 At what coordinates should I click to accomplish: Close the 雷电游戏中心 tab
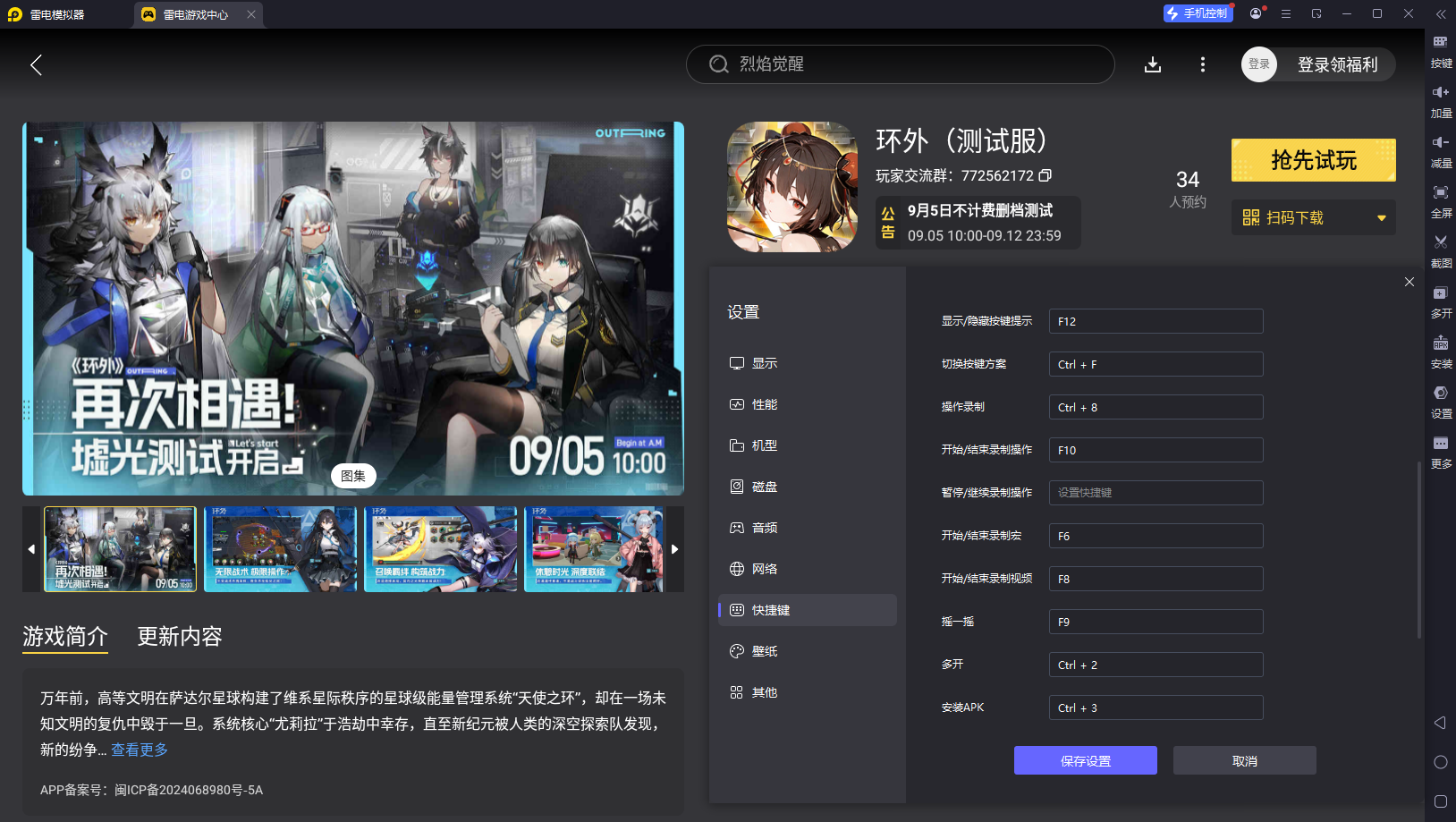click(251, 14)
